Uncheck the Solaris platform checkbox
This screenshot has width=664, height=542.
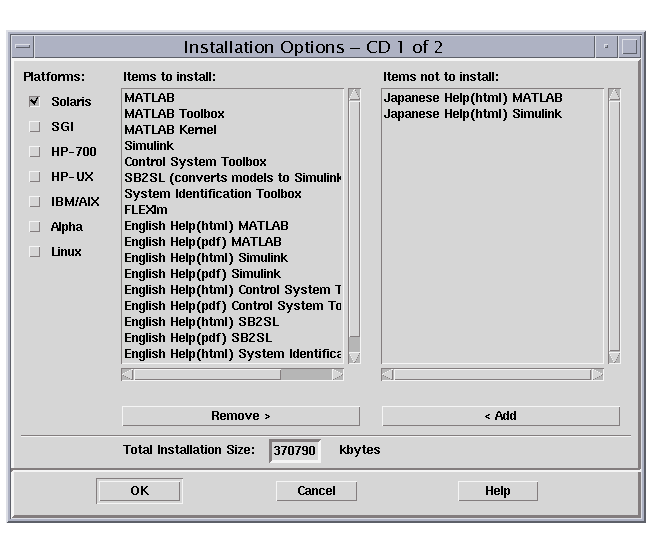34,102
